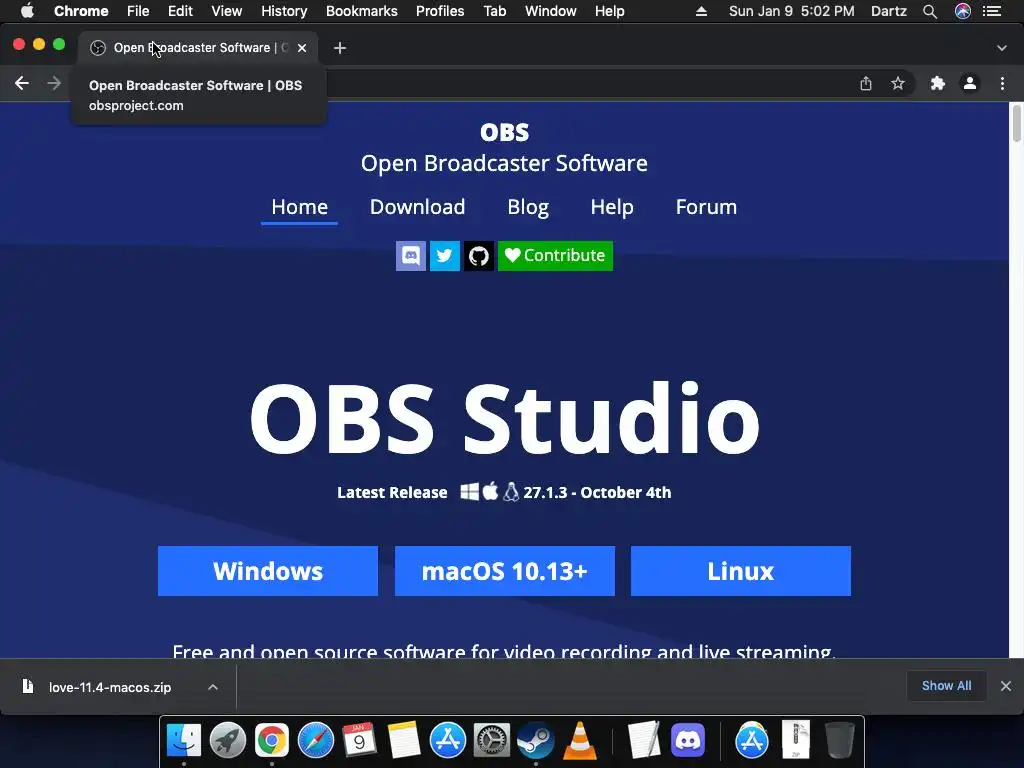Open the OBS Twitter icon link
This screenshot has height=768, width=1024.
click(x=445, y=255)
